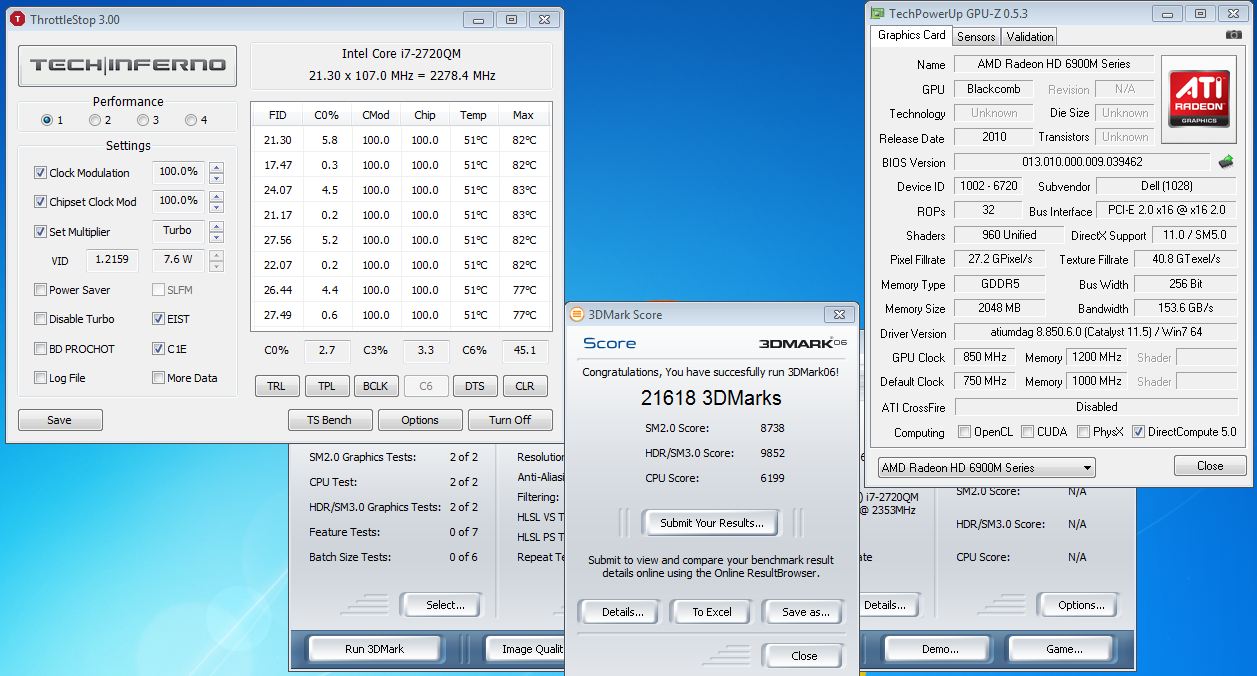Click the VID value field 1.2159
Viewport: 1257px width, 676px height.
pyautogui.click(x=112, y=260)
